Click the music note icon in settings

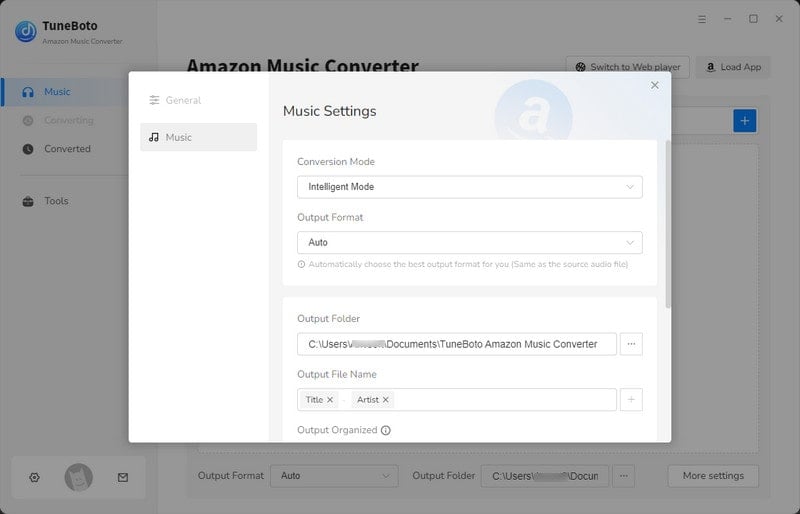point(154,137)
